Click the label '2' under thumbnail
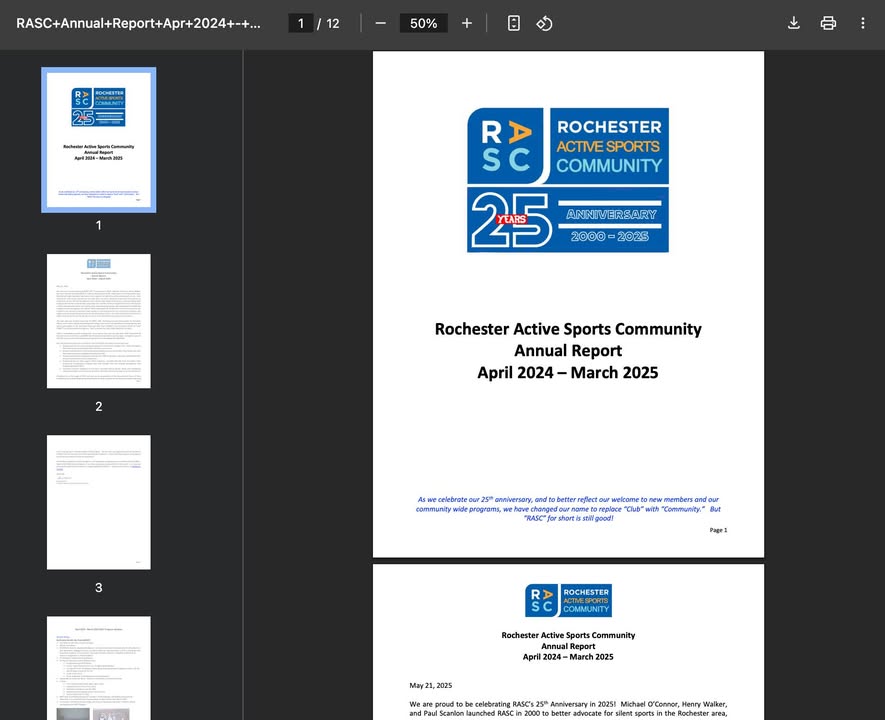 pos(99,406)
